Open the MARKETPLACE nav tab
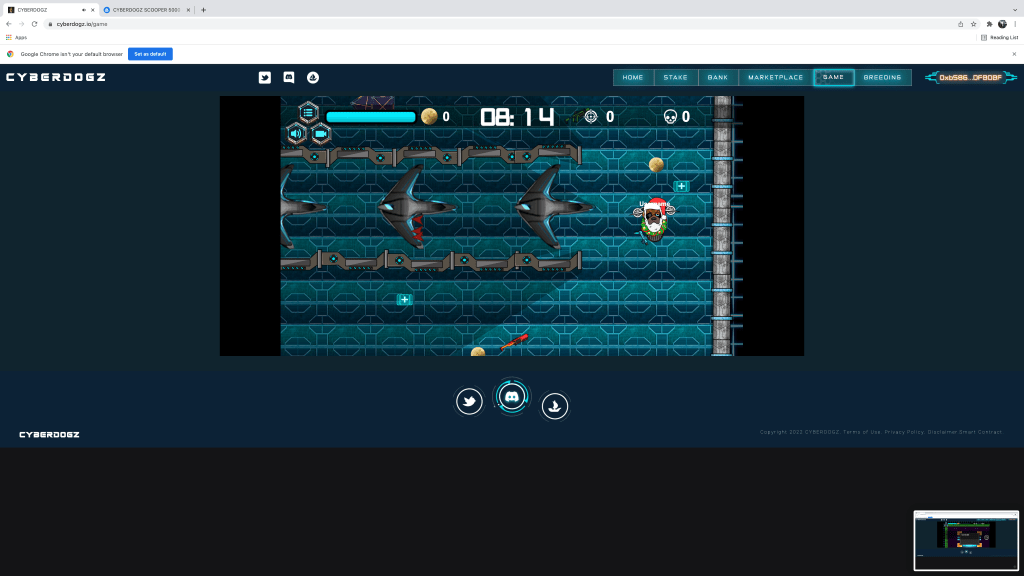Screen dimensions: 1024x576 pos(775,77)
